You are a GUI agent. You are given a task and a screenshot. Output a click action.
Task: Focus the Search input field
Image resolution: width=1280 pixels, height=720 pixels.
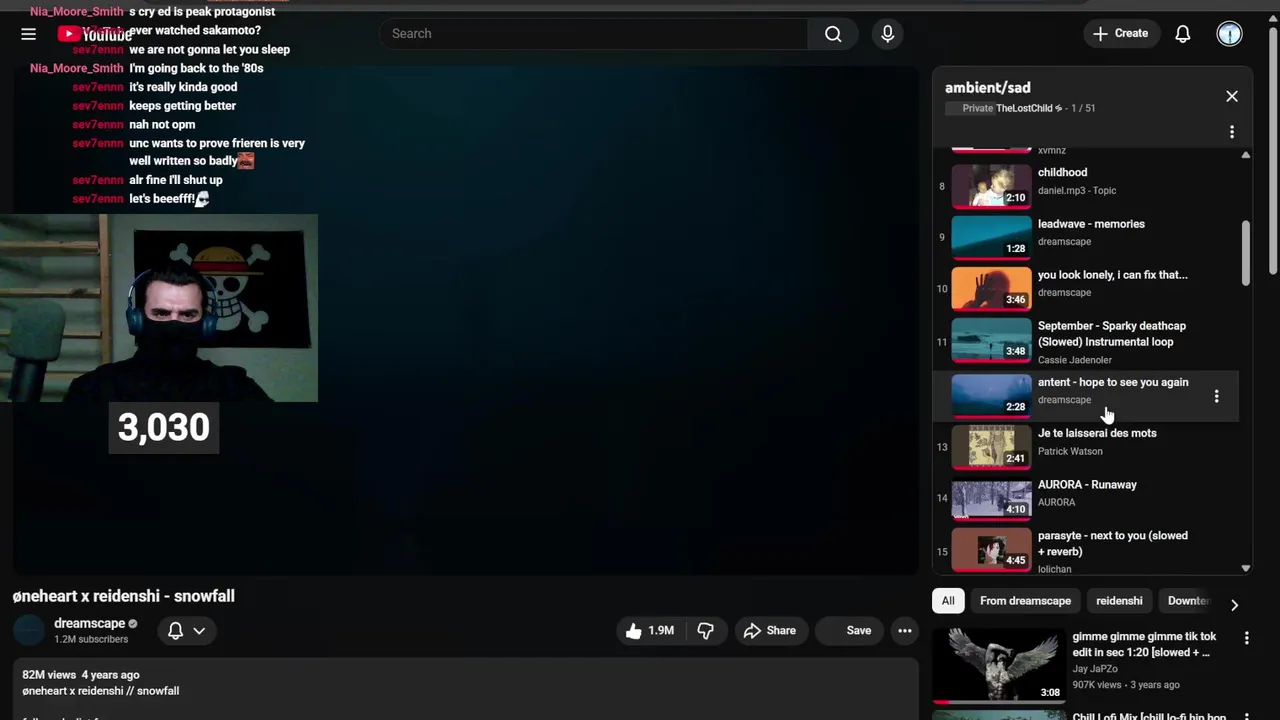tap(594, 34)
